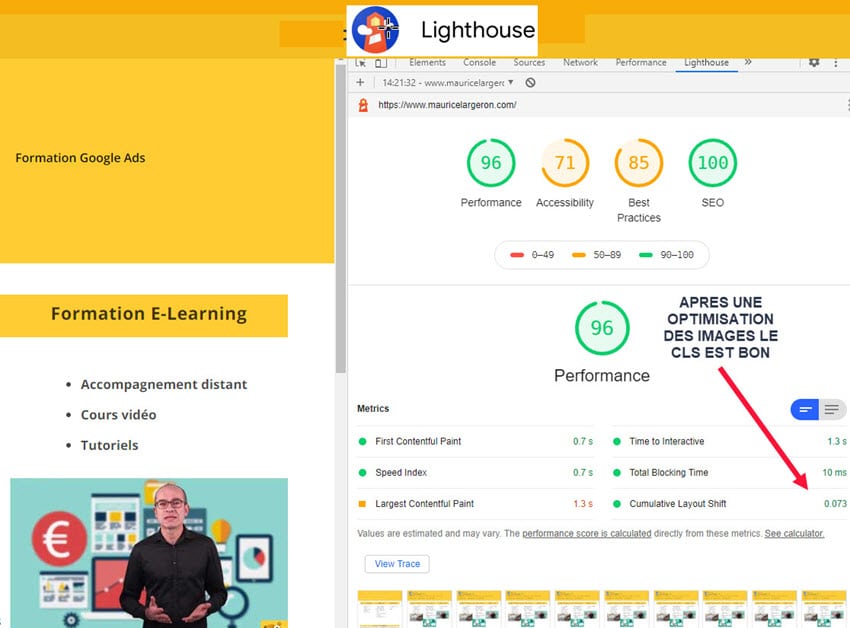This screenshot has height=628, width=850.
Task: Click the Accessibility 71 score gauge
Action: click(x=565, y=163)
